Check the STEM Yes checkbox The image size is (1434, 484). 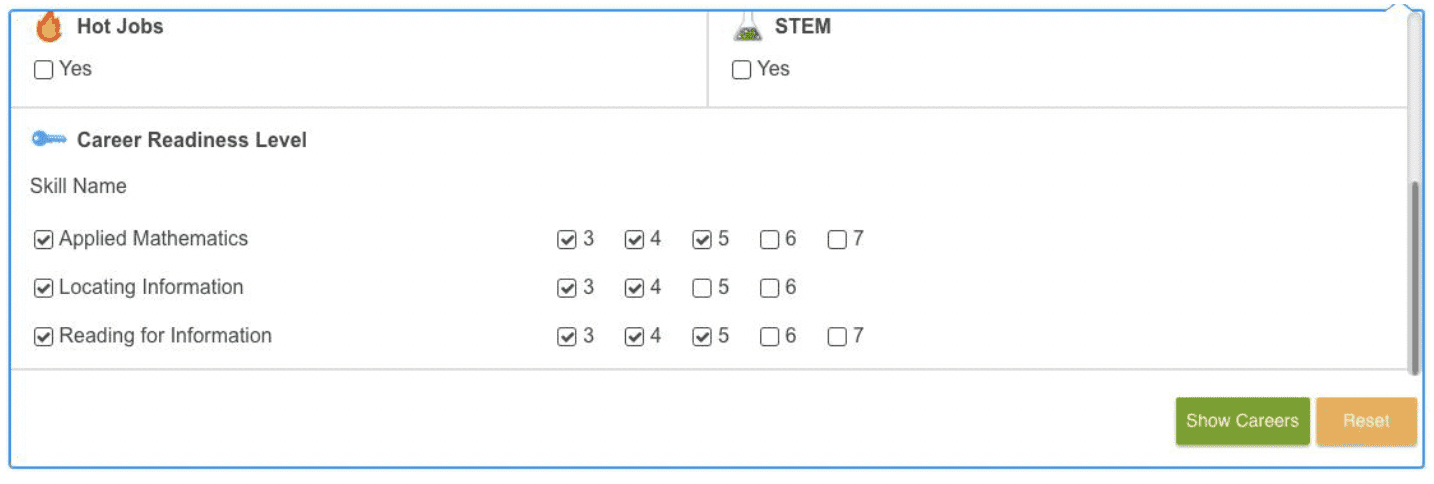click(x=742, y=70)
